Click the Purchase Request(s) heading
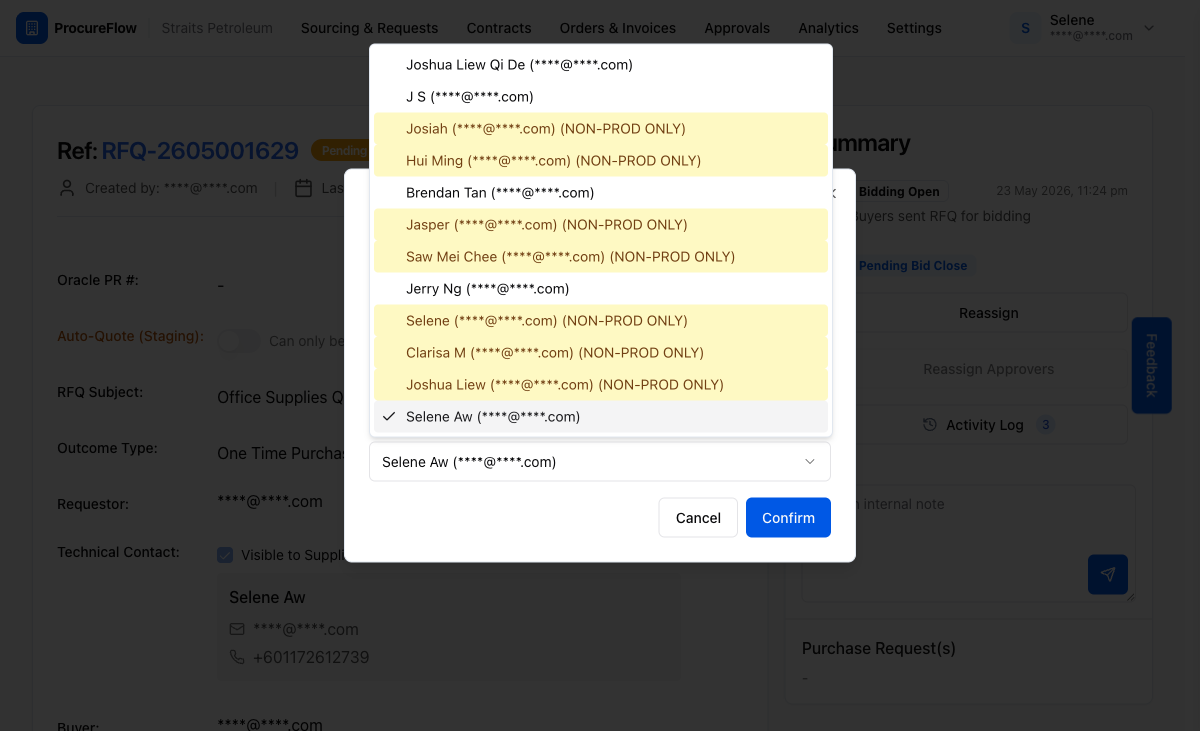The width and height of the screenshot is (1200, 731). click(x=879, y=648)
